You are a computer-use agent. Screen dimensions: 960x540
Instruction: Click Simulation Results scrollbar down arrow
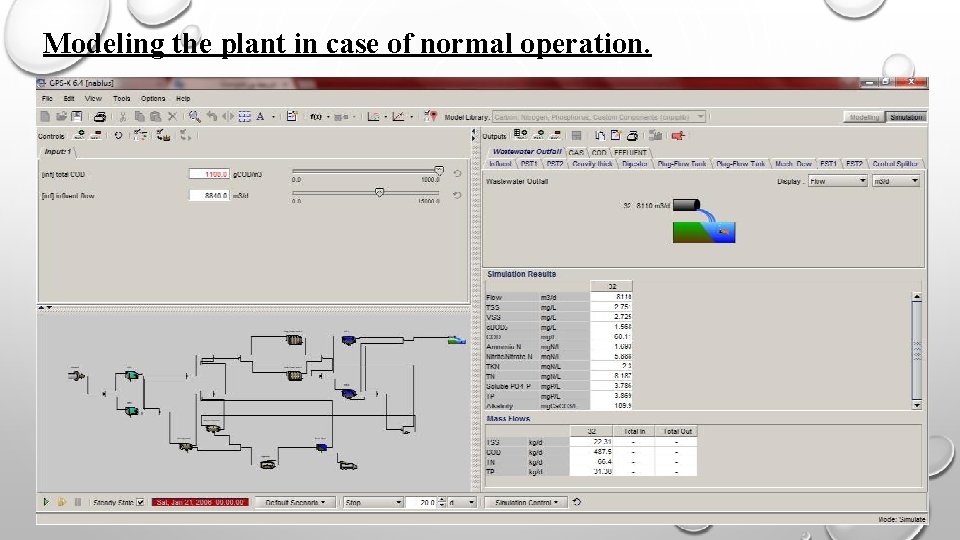(x=917, y=405)
